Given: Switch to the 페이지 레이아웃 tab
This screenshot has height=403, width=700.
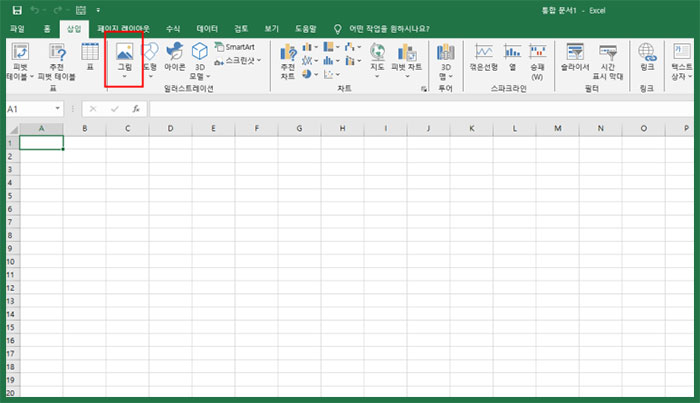Looking at the screenshot, I should pos(123,29).
